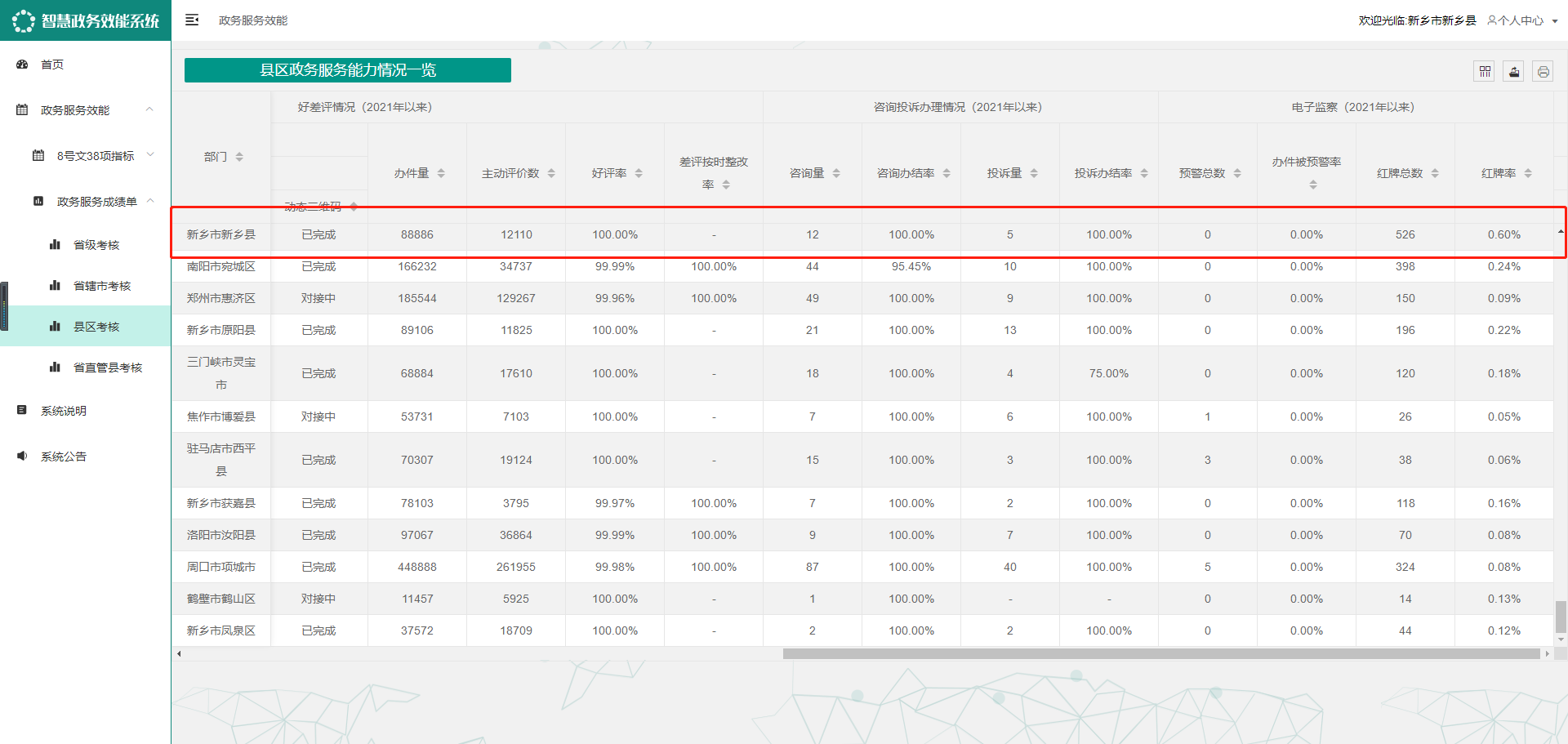Click the 新乡市原阳县 department cell
The height and width of the screenshot is (744, 1568).
221,330
